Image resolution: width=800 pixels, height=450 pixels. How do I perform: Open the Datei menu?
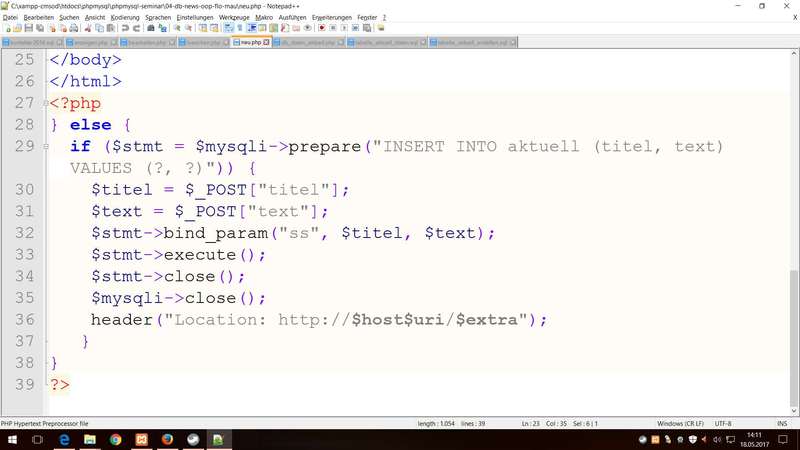point(10,17)
